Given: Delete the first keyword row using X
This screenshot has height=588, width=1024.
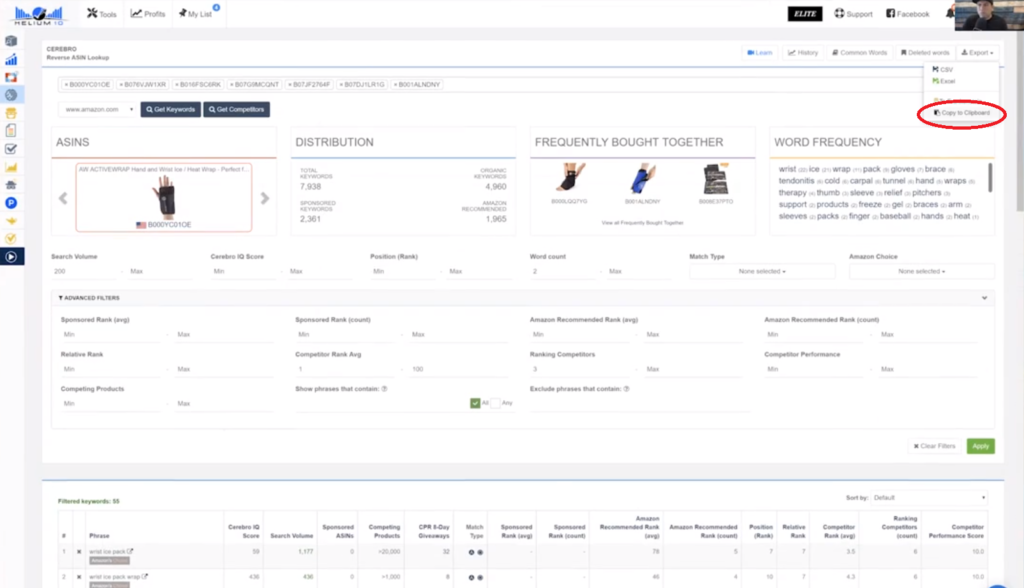Looking at the screenshot, I should point(79,552).
